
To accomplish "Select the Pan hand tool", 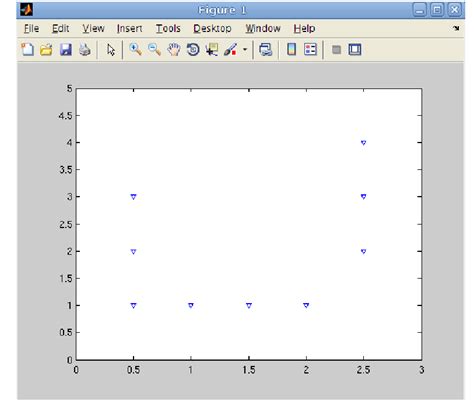I will [174, 50].
